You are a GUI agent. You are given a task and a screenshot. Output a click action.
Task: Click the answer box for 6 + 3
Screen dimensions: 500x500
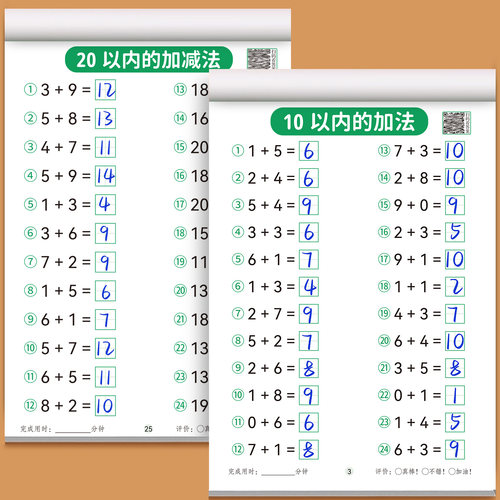coord(455,450)
